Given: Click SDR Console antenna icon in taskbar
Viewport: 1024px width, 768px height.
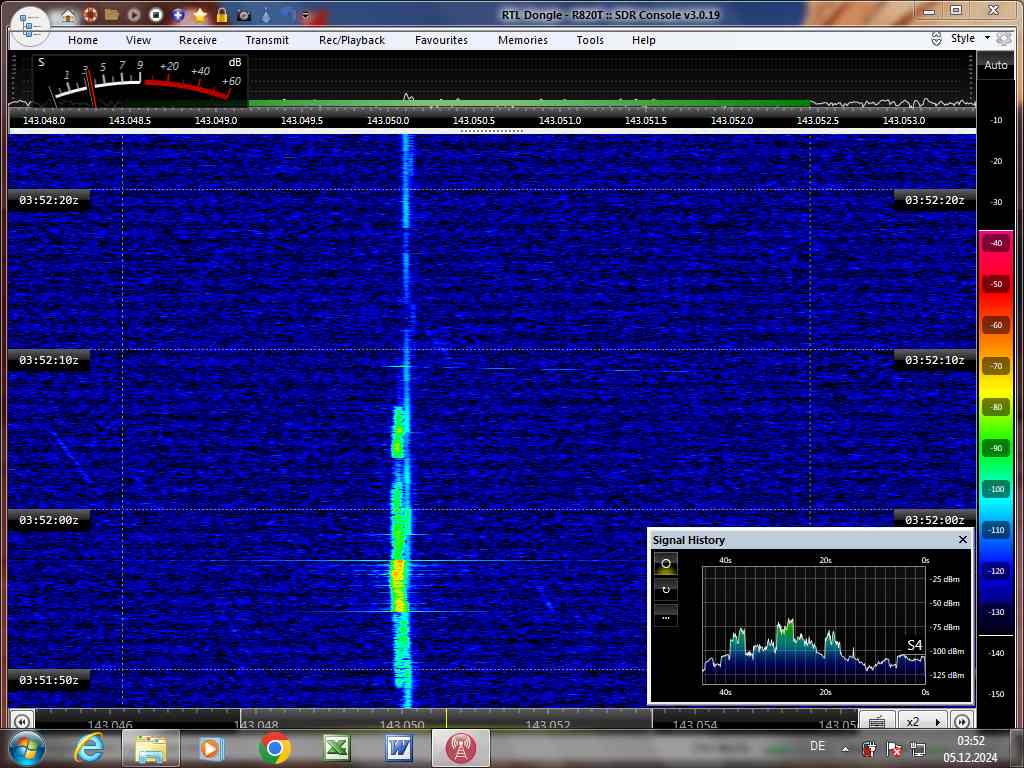Looking at the screenshot, I should pos(460,749).
